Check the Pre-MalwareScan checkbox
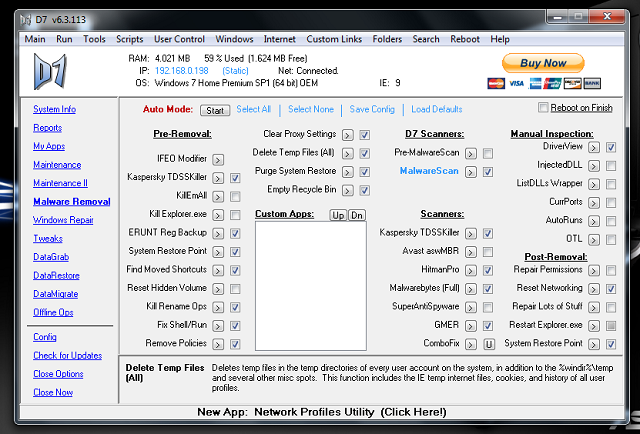This screenshot has height=434, width=640. click(488, 154)
